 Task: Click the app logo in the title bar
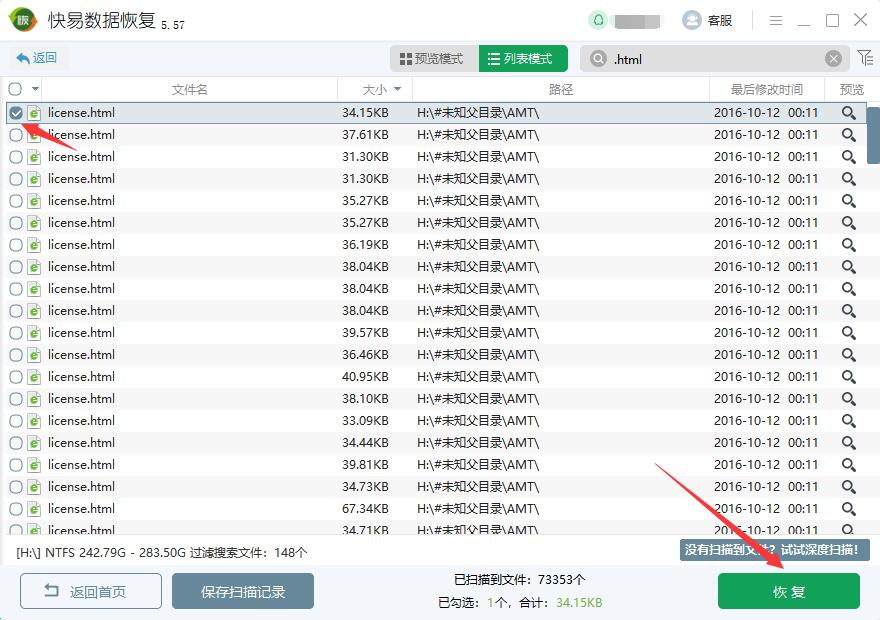[23, 20]
